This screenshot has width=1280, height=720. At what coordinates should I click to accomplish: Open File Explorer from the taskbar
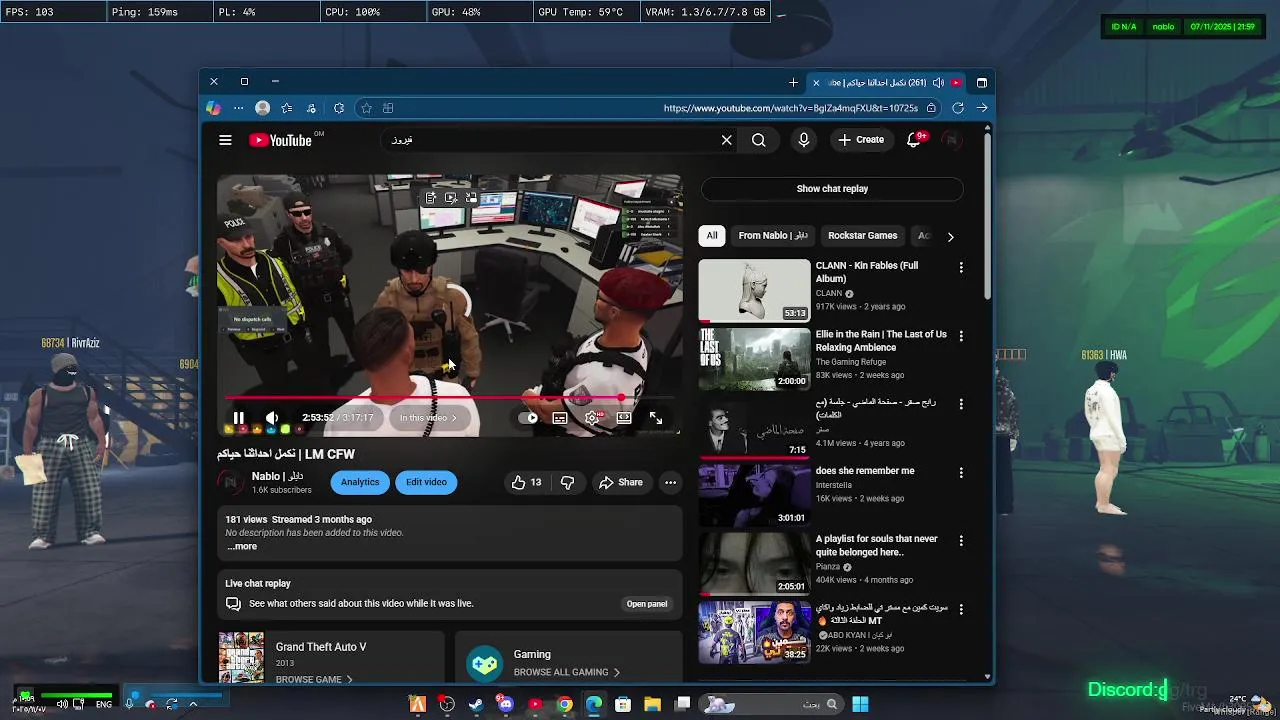(x=652, y=704)
